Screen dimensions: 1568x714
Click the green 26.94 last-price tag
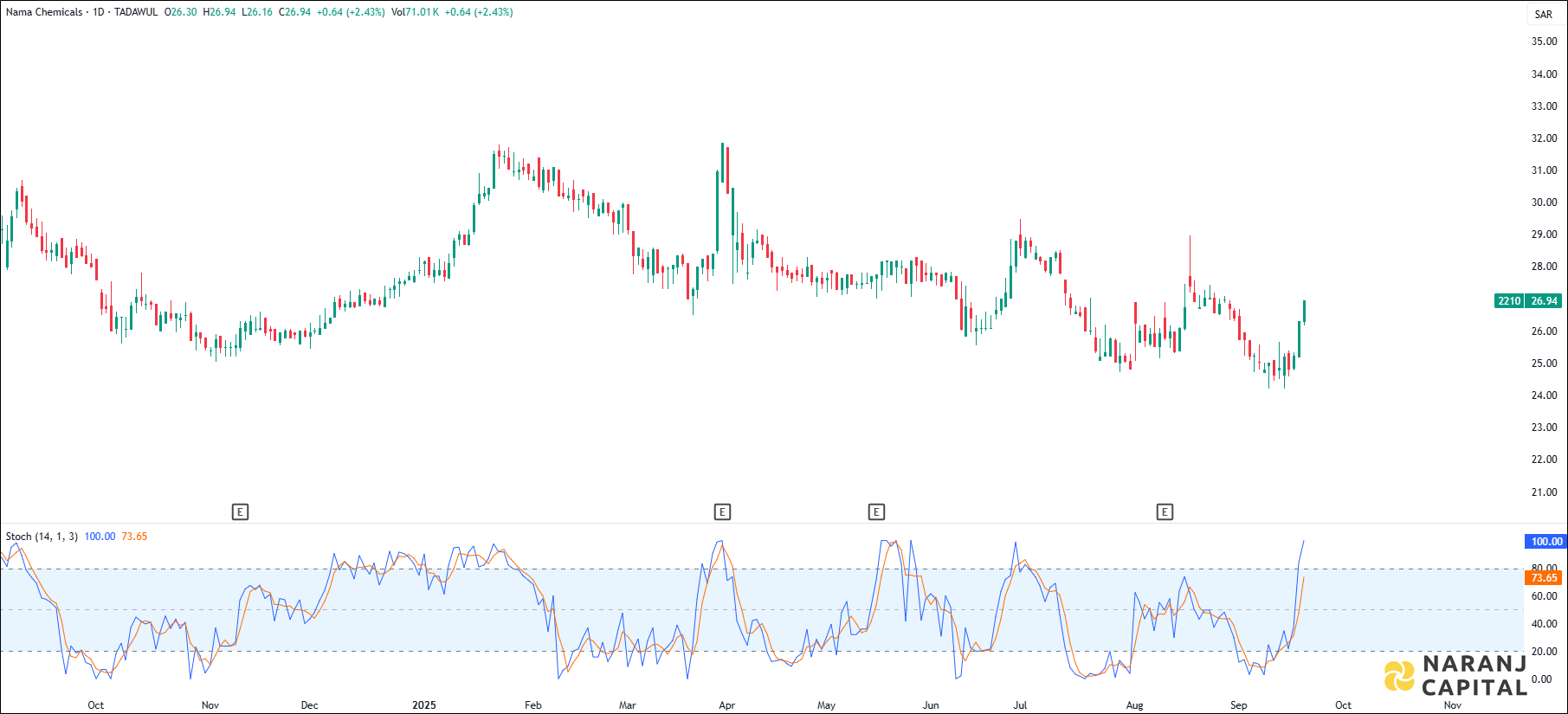coord(1544,301)
